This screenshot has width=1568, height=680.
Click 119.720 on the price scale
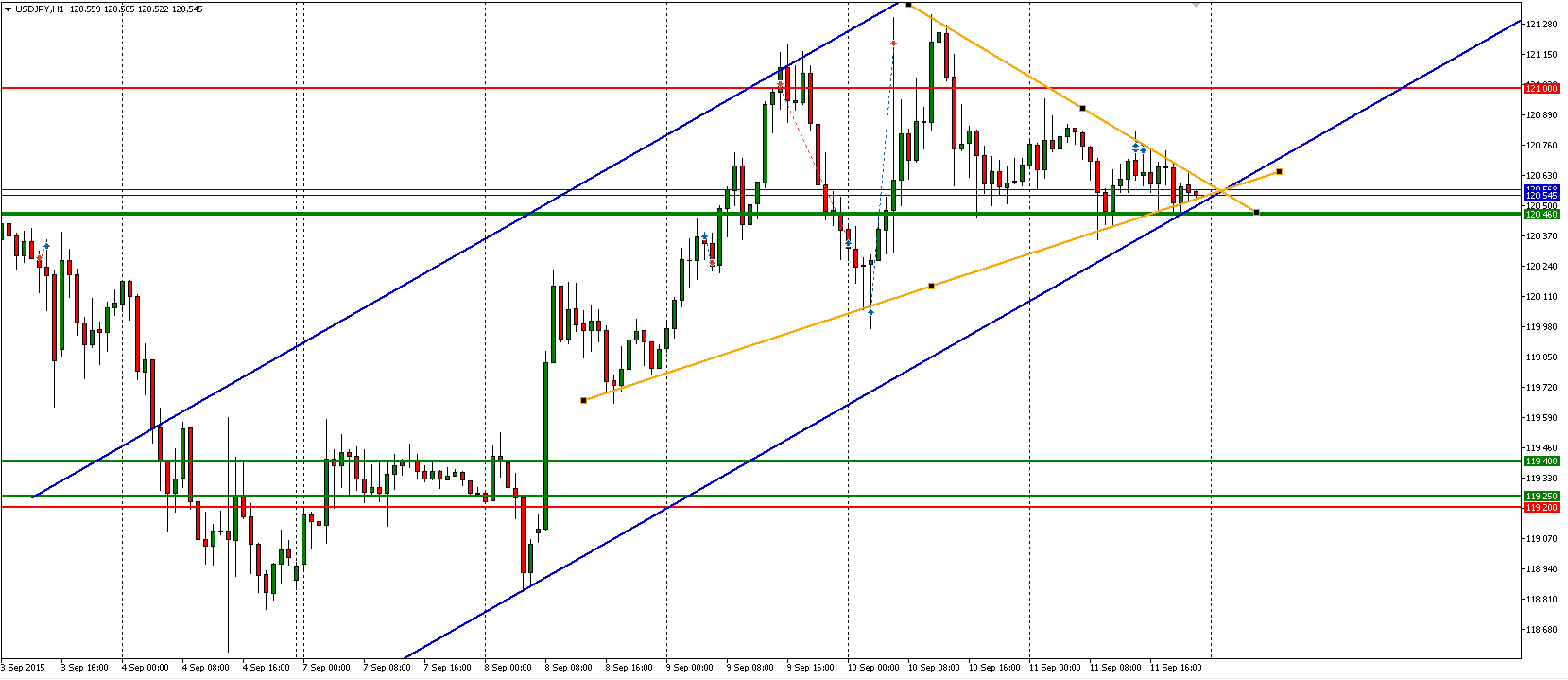click(x=1542, y=387)
